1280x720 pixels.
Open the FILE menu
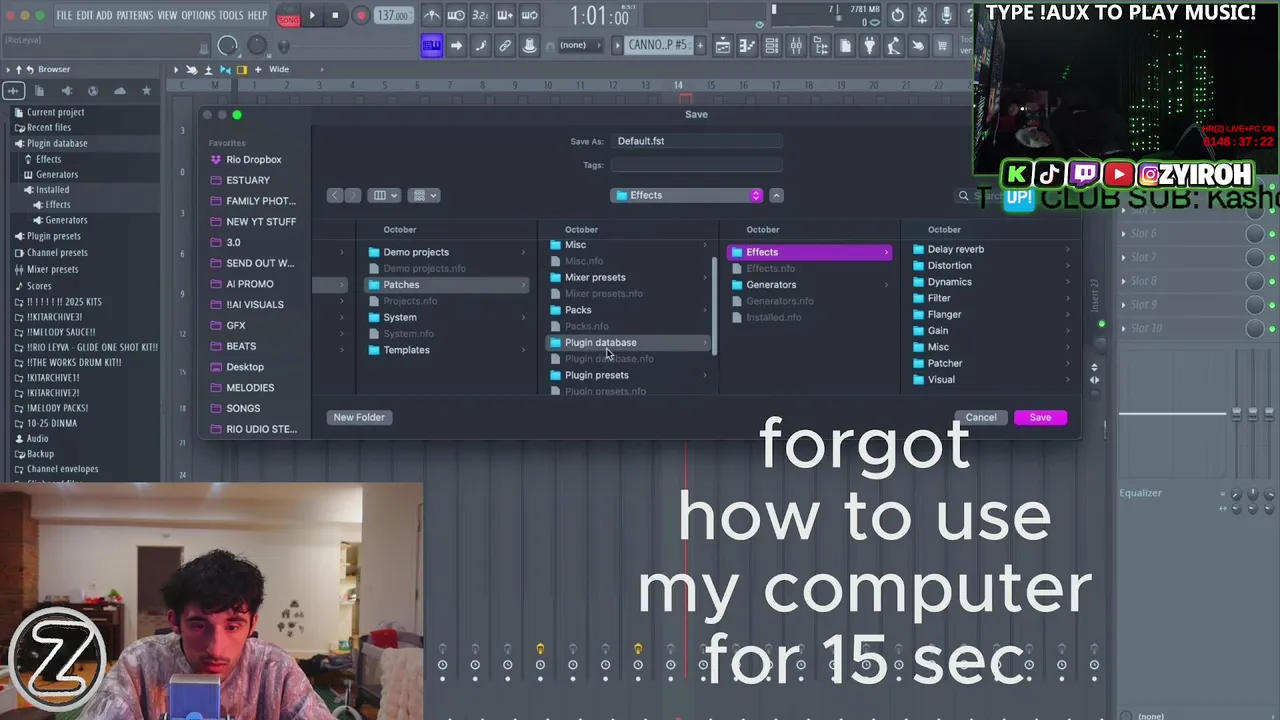pyautogui.click(x=64, y=15)
